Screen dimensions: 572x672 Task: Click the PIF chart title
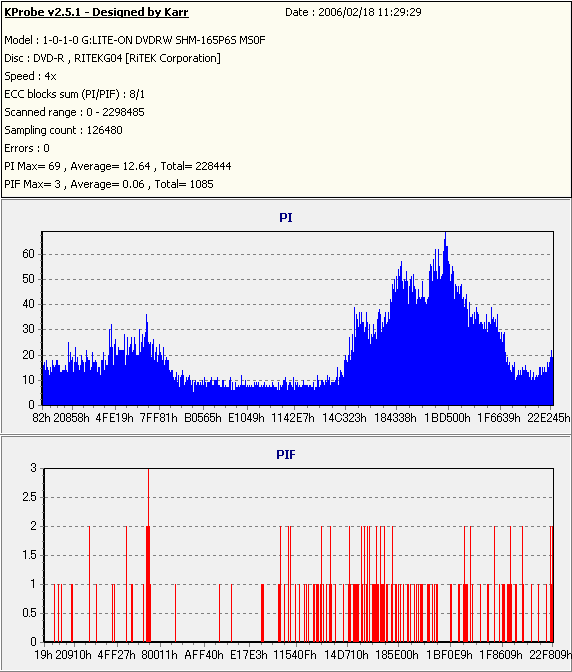pos(286,455)
